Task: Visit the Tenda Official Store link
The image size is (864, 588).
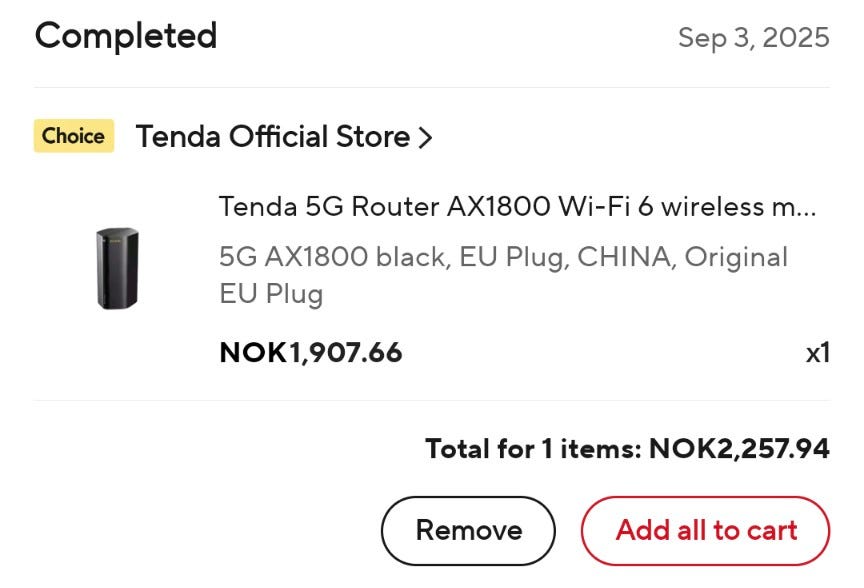Action: click(272, 137)
